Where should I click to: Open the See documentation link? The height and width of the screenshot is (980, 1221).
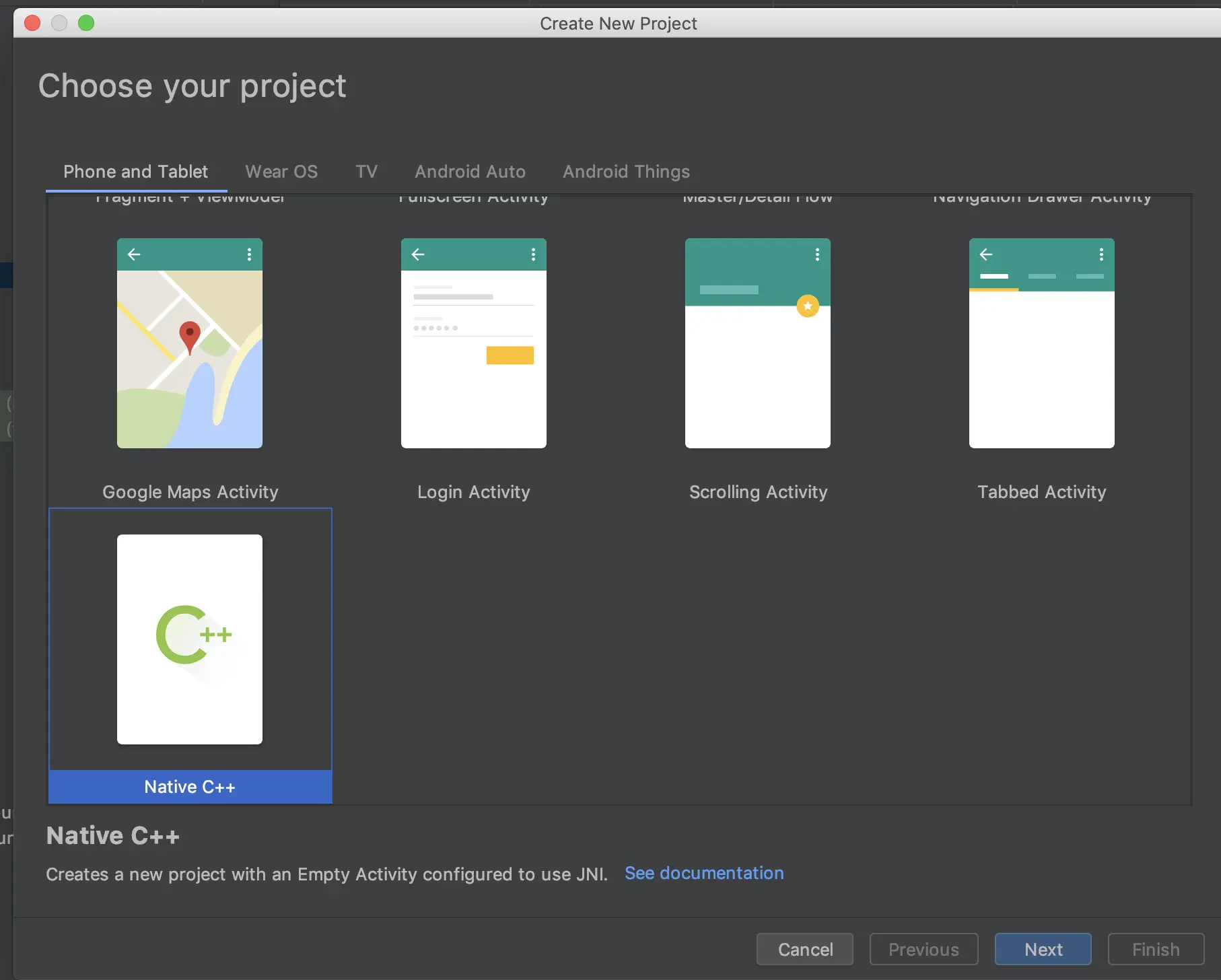coord(704,873)
